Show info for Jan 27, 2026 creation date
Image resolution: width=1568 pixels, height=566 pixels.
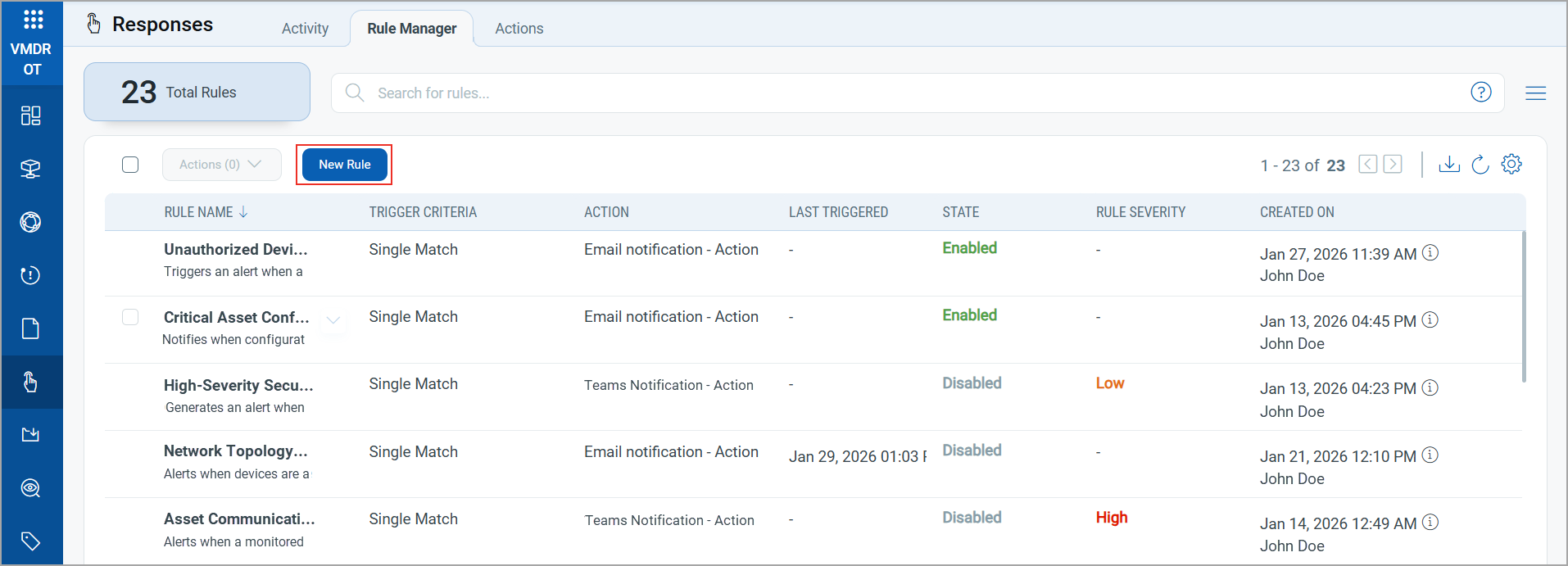click(1430, 253)
